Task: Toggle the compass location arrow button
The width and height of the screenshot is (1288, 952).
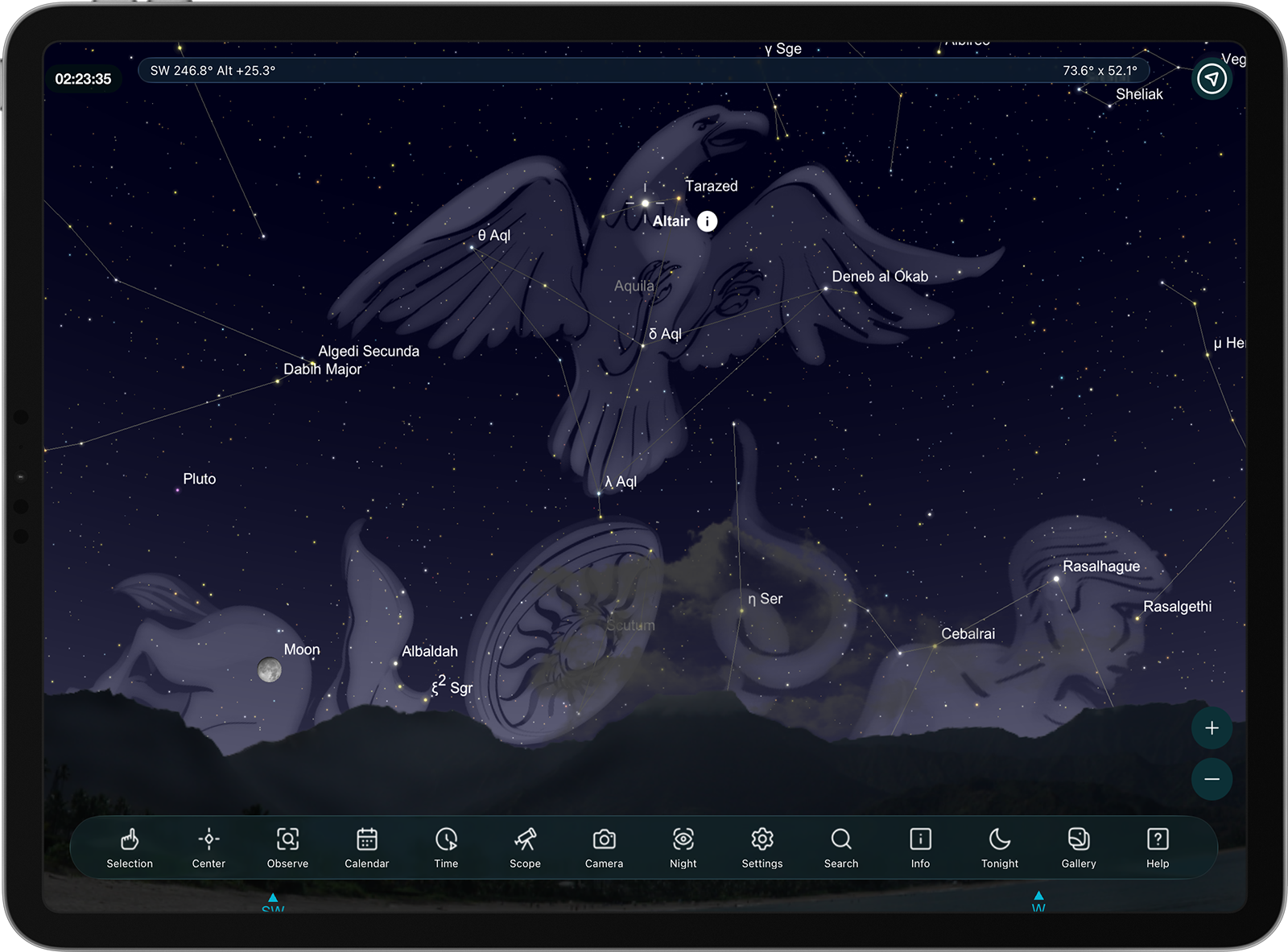Action: click(x=1212, y=79)
